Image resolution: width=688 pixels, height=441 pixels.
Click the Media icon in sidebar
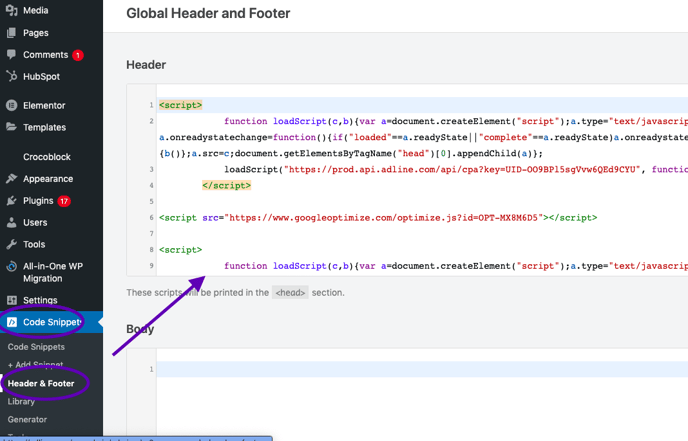12,10
